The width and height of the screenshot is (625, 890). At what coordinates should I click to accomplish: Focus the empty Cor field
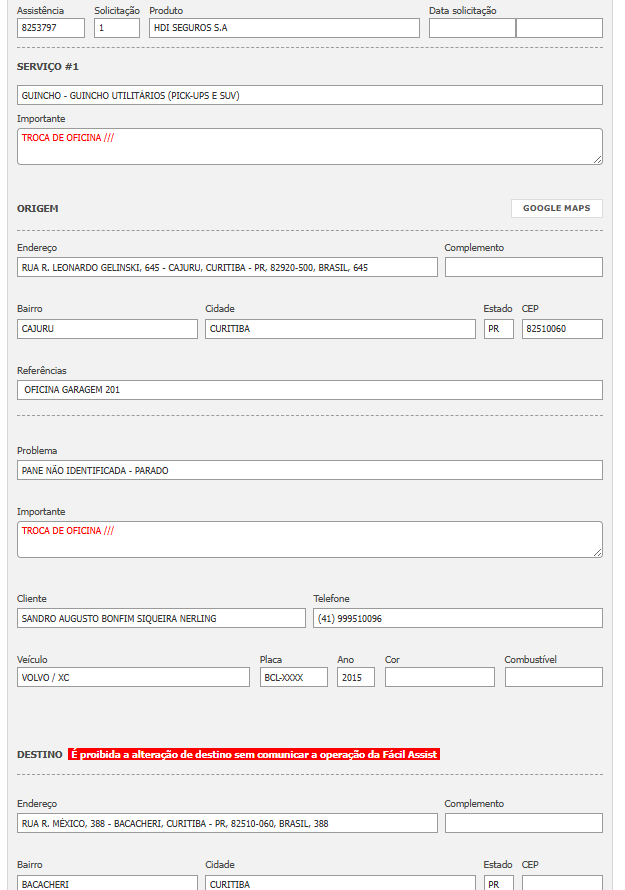pyautogui.click(x=439, y=677)
